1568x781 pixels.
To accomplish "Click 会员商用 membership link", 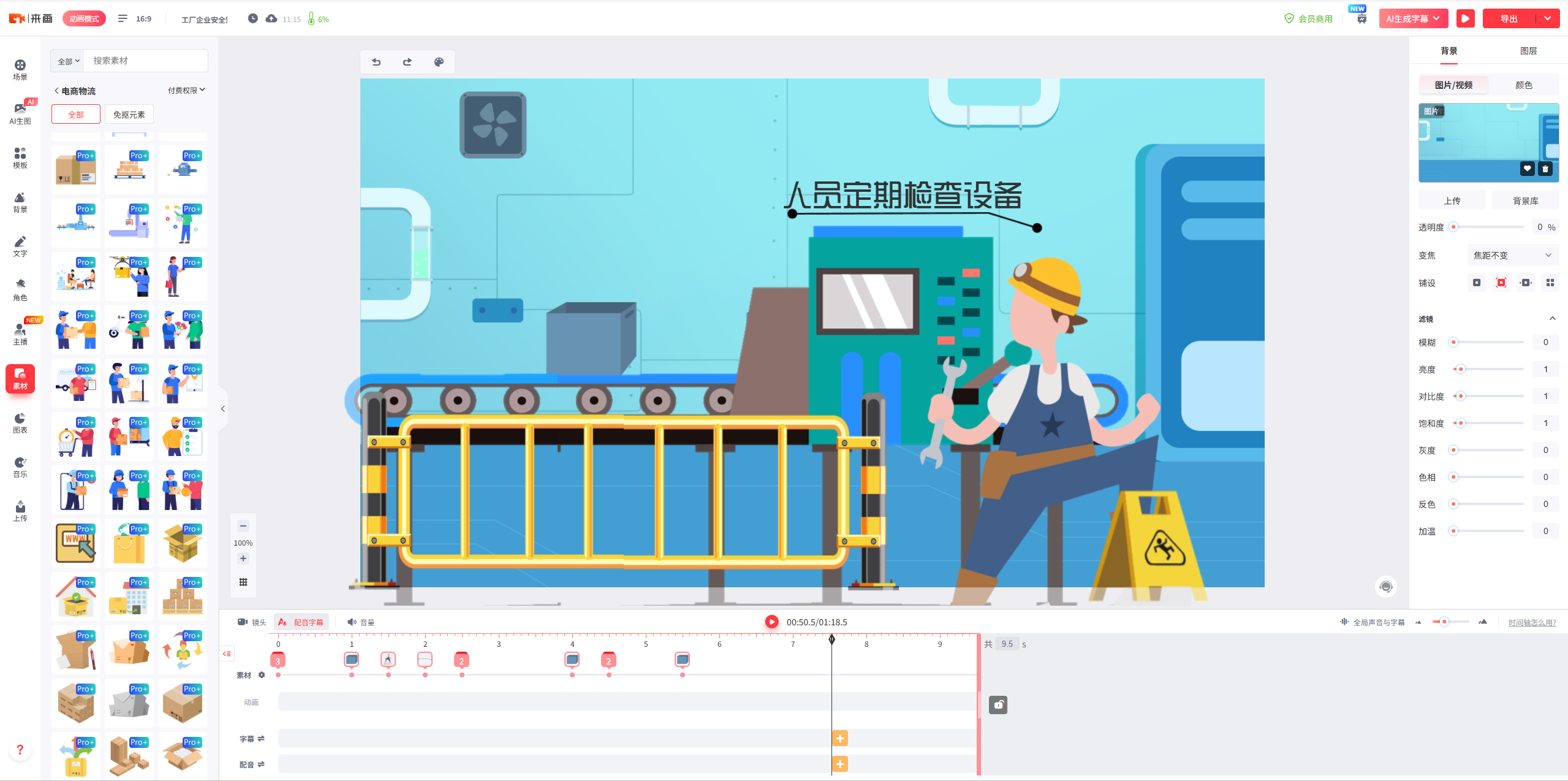I will (1308, 18).
